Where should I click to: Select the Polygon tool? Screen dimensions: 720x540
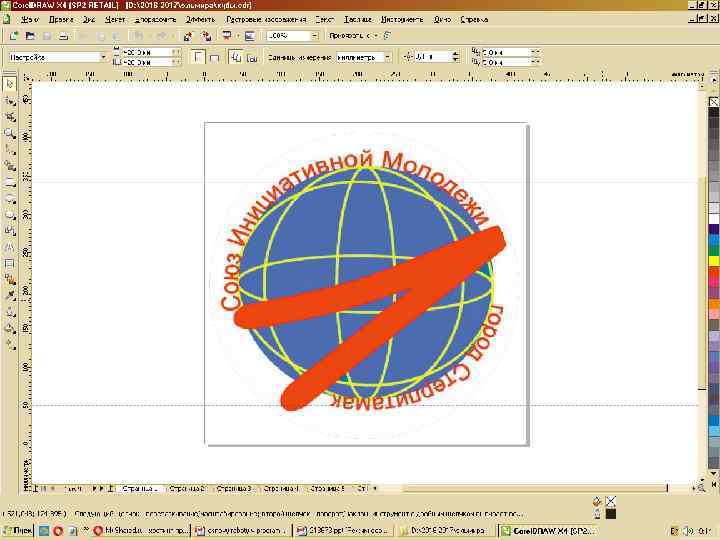[10, 214]
